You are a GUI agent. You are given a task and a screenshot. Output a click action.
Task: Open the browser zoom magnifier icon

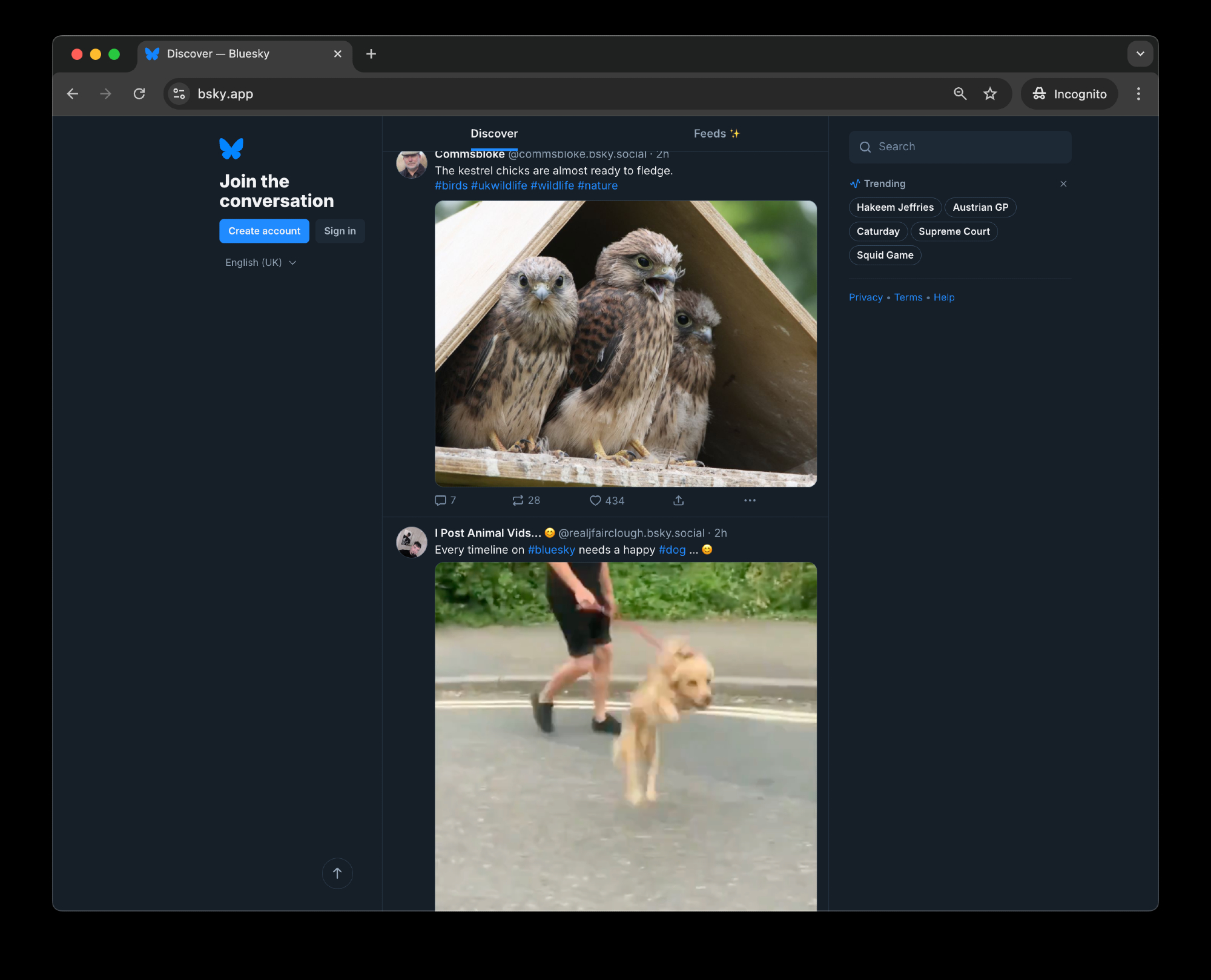coord(960,94)
